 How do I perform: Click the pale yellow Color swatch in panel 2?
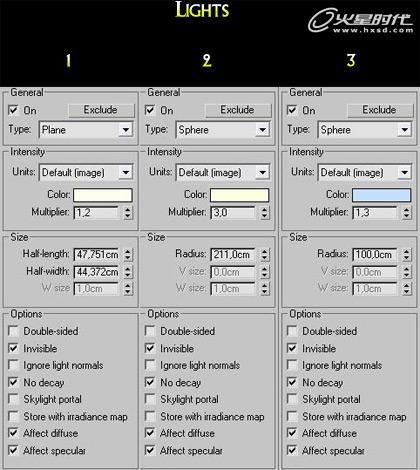[239, 195]
